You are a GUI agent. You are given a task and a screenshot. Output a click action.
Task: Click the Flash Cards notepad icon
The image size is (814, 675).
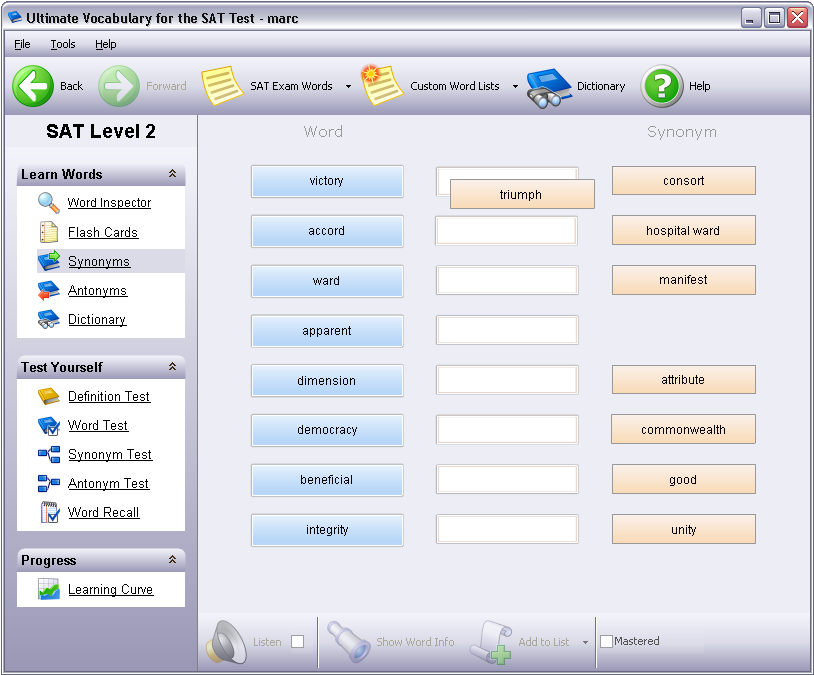click(x=49, y=232)
